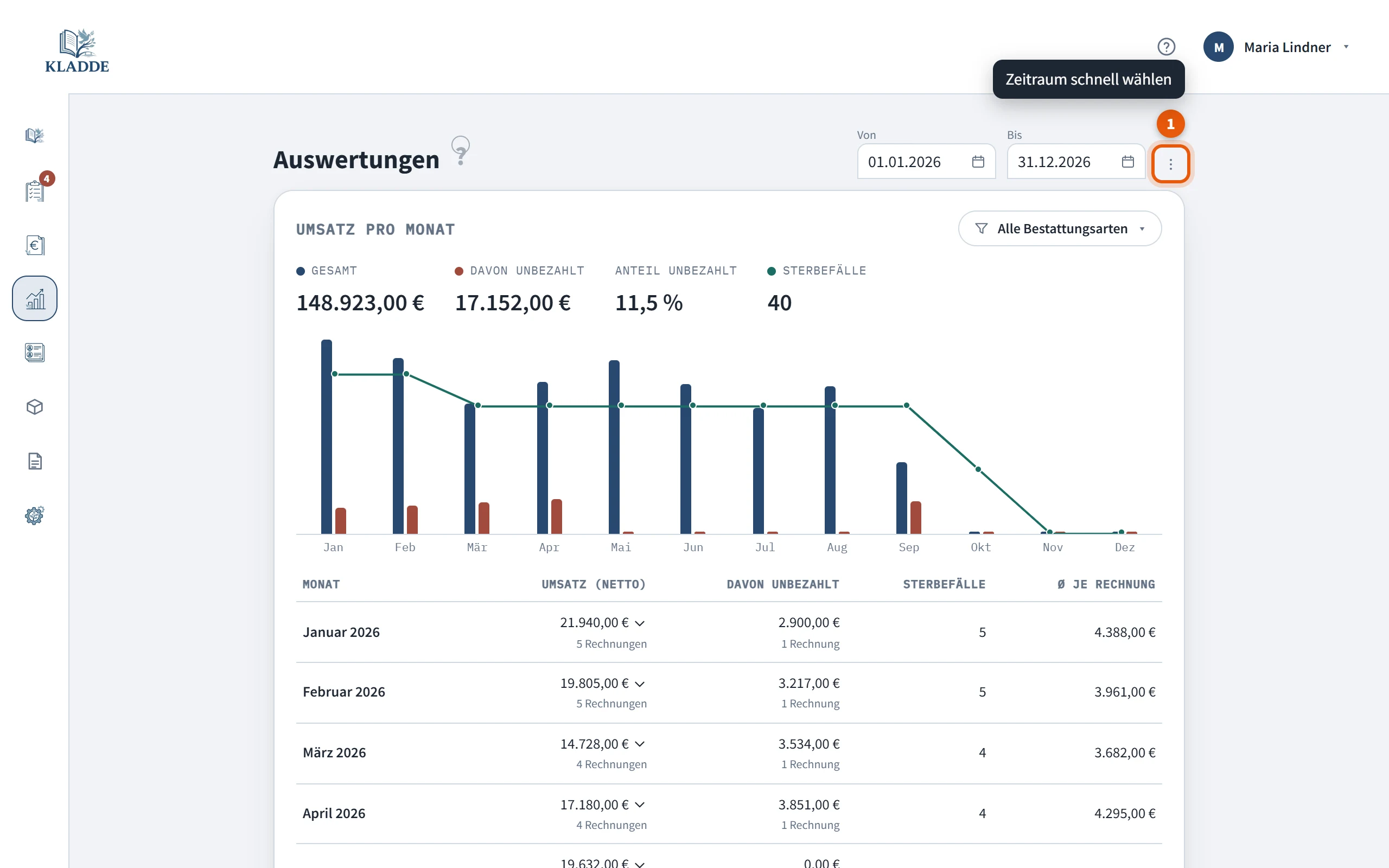Click the three-dot quick period button
This screenshot has width=1389, height=868.
coord(1170,164)
